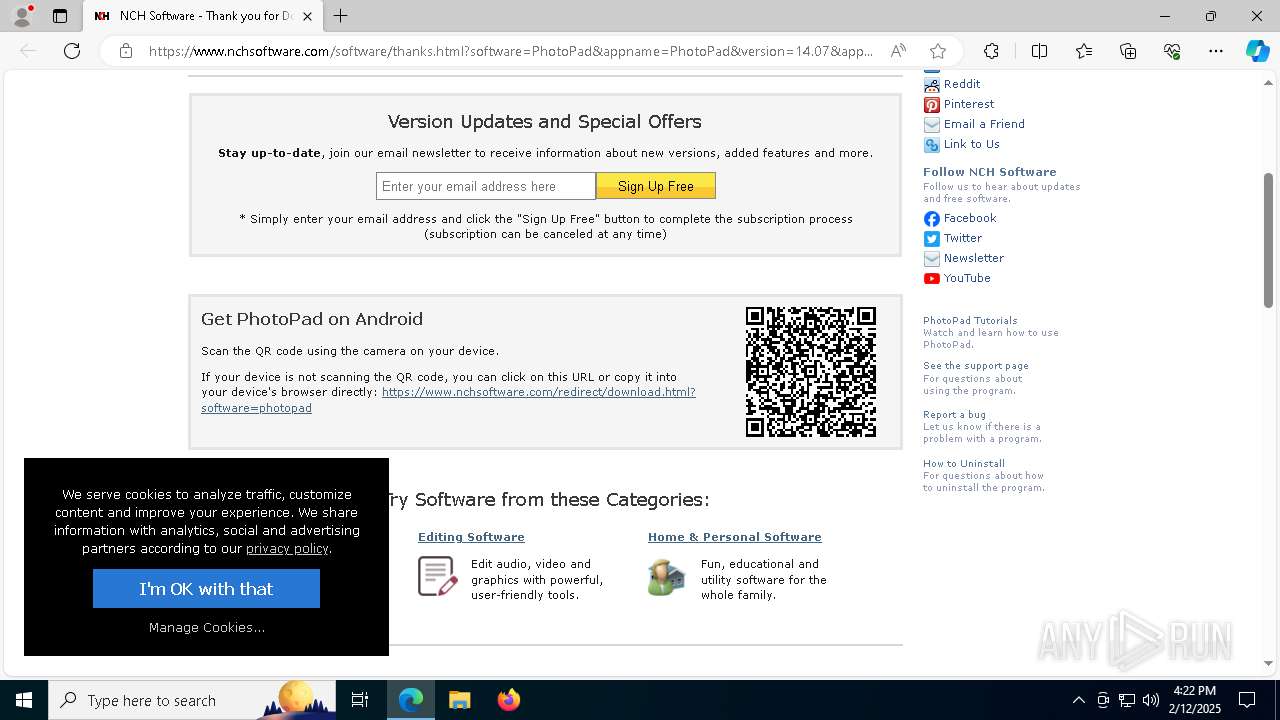Open the Reddit text link
Viewport: 1280px width, 720px height.
tap(962, 84)
